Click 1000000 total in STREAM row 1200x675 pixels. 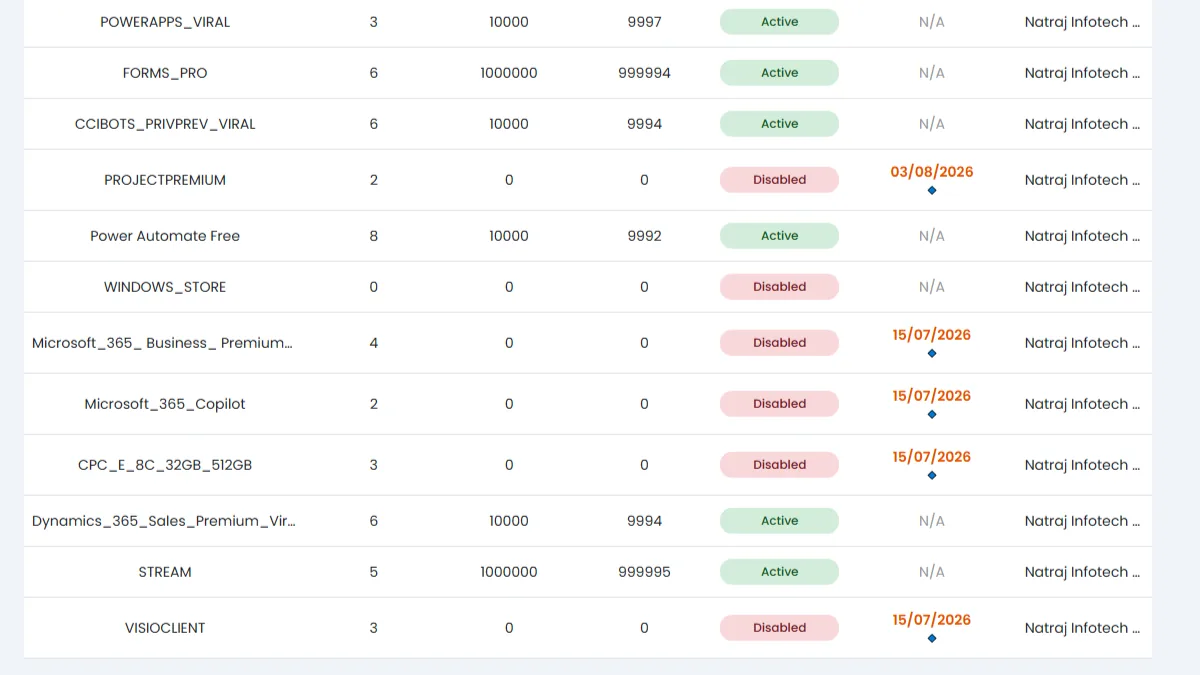(x=509, y=572)
